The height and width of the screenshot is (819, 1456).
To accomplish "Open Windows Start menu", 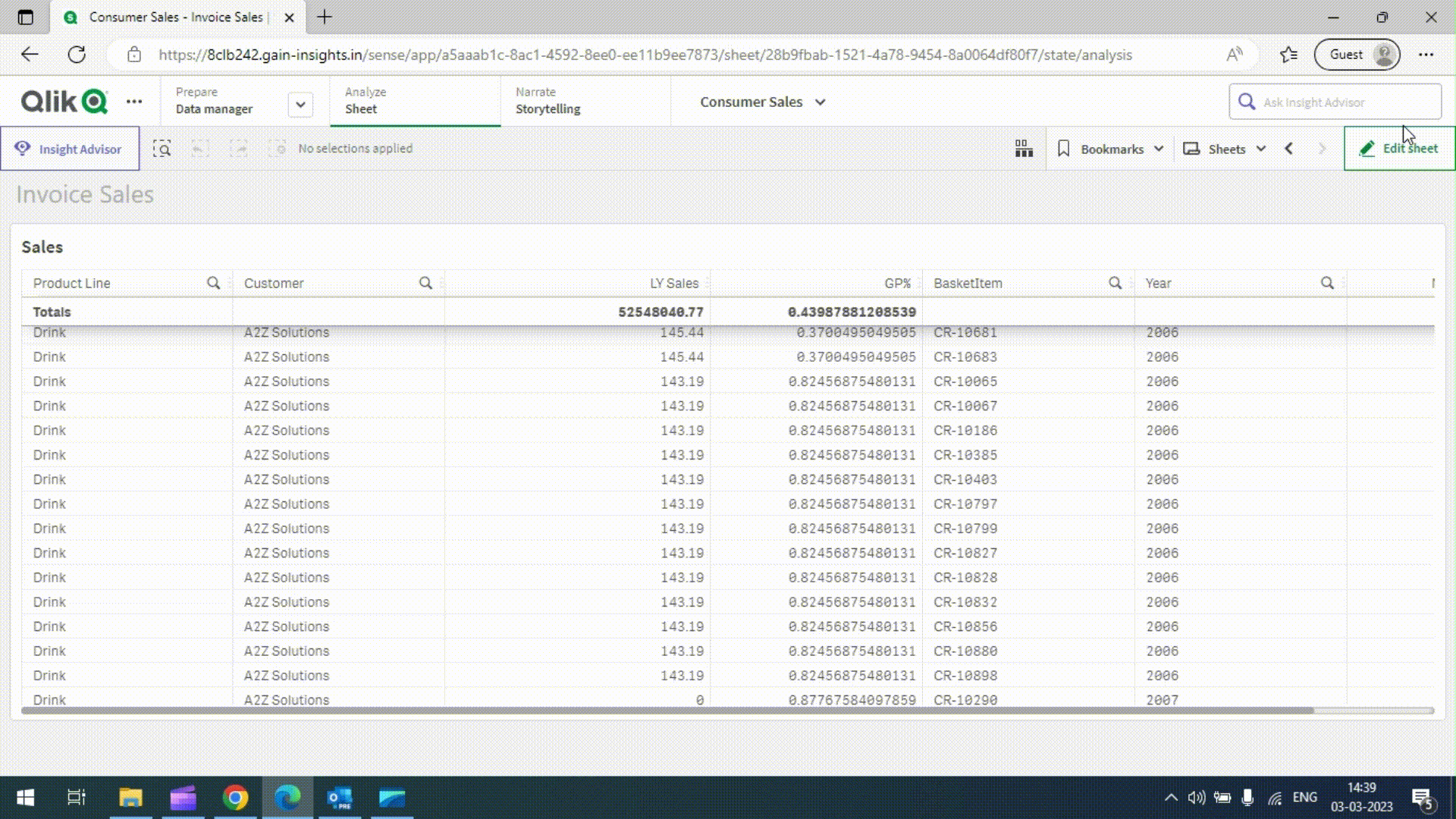I will point(25,798).
